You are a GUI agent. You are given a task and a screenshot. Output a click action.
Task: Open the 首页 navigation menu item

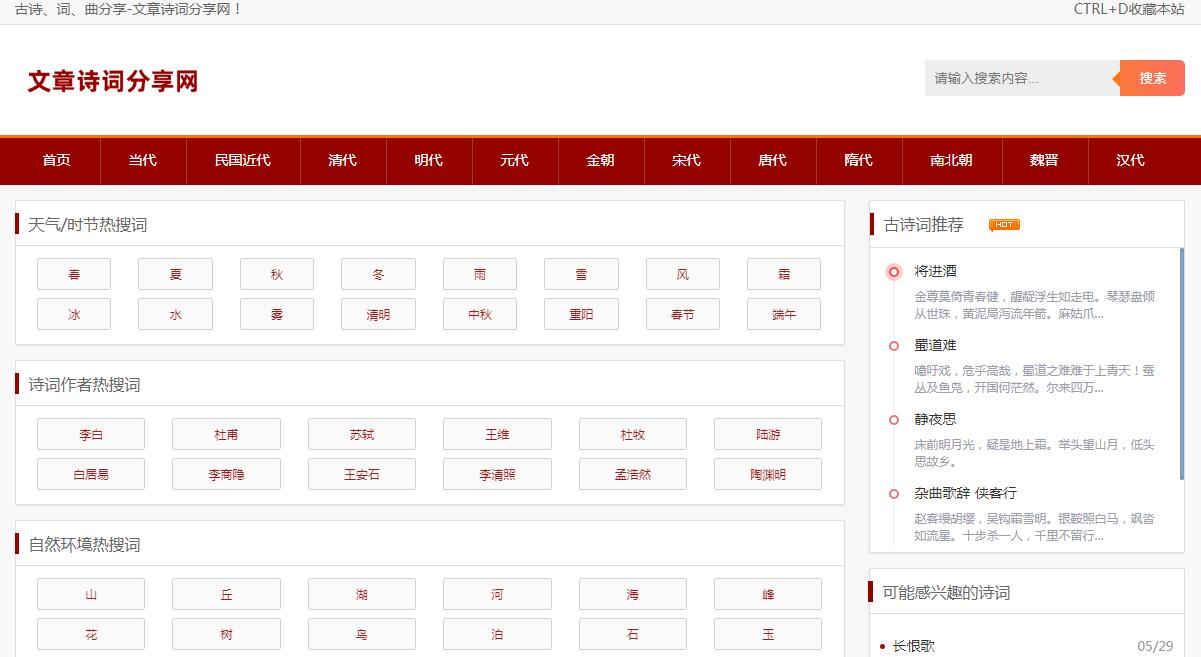click(x=55, y=160)
